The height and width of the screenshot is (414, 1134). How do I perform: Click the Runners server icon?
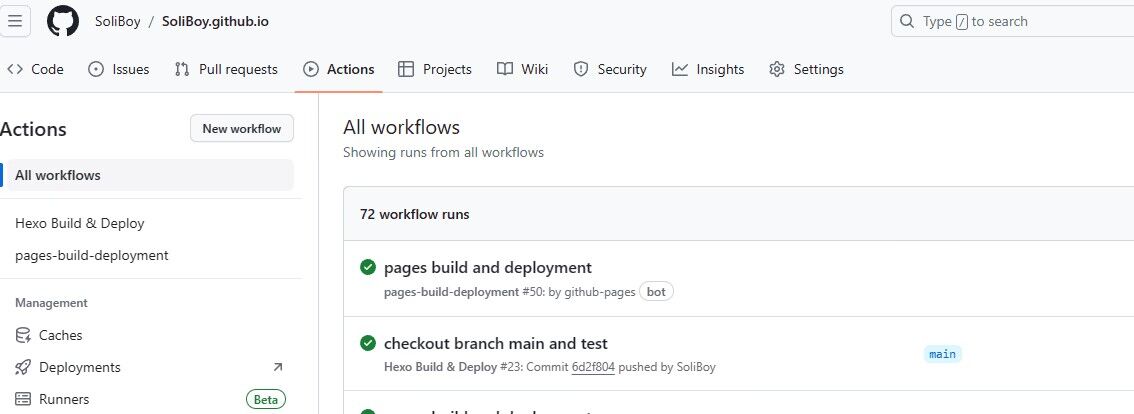point(23,400)
